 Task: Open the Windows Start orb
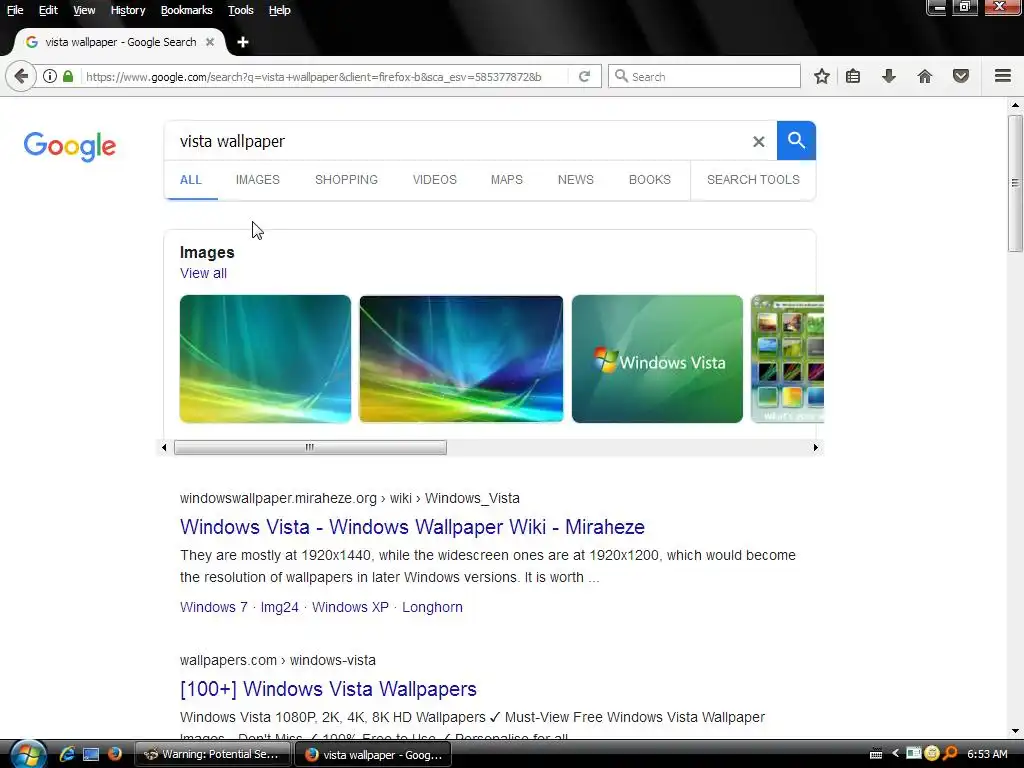click(x=27, y=754)
